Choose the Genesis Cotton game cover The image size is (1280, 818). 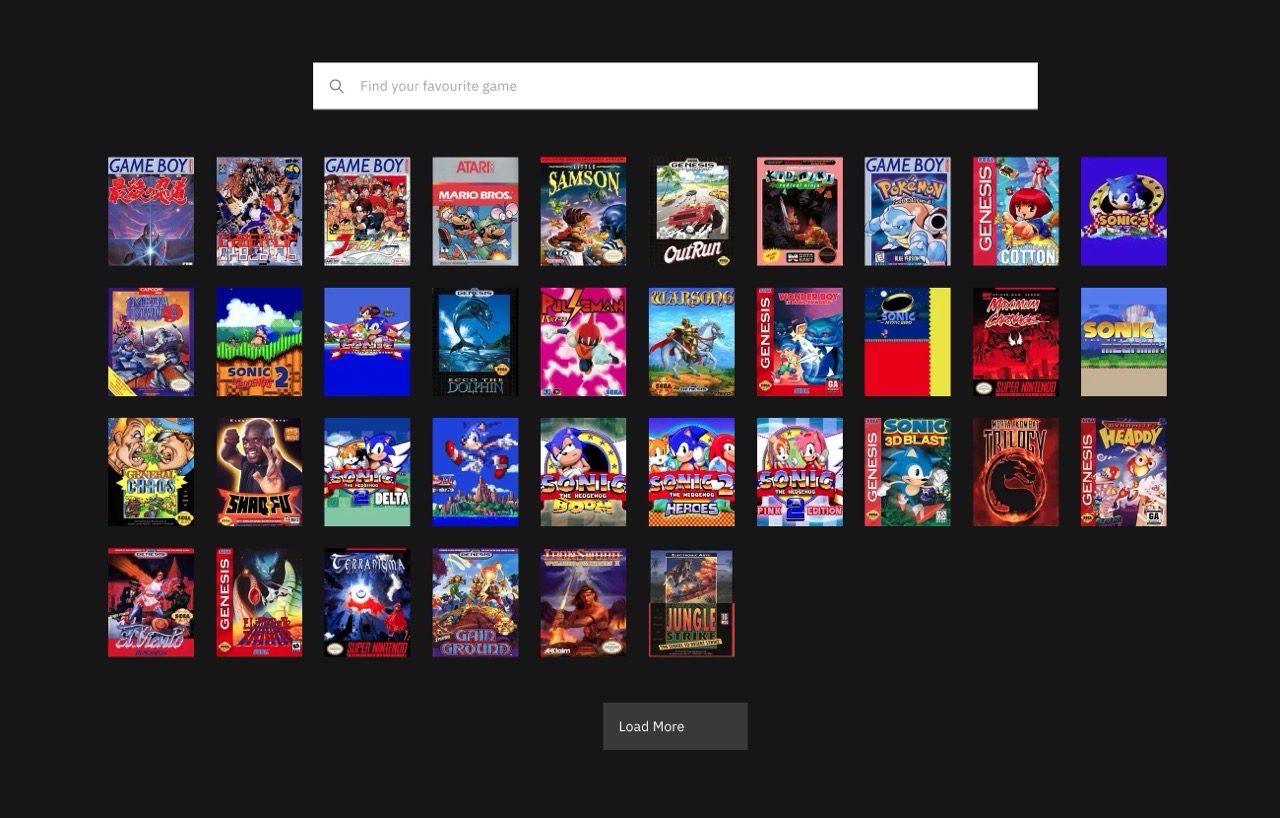(x=1016, y=211)
